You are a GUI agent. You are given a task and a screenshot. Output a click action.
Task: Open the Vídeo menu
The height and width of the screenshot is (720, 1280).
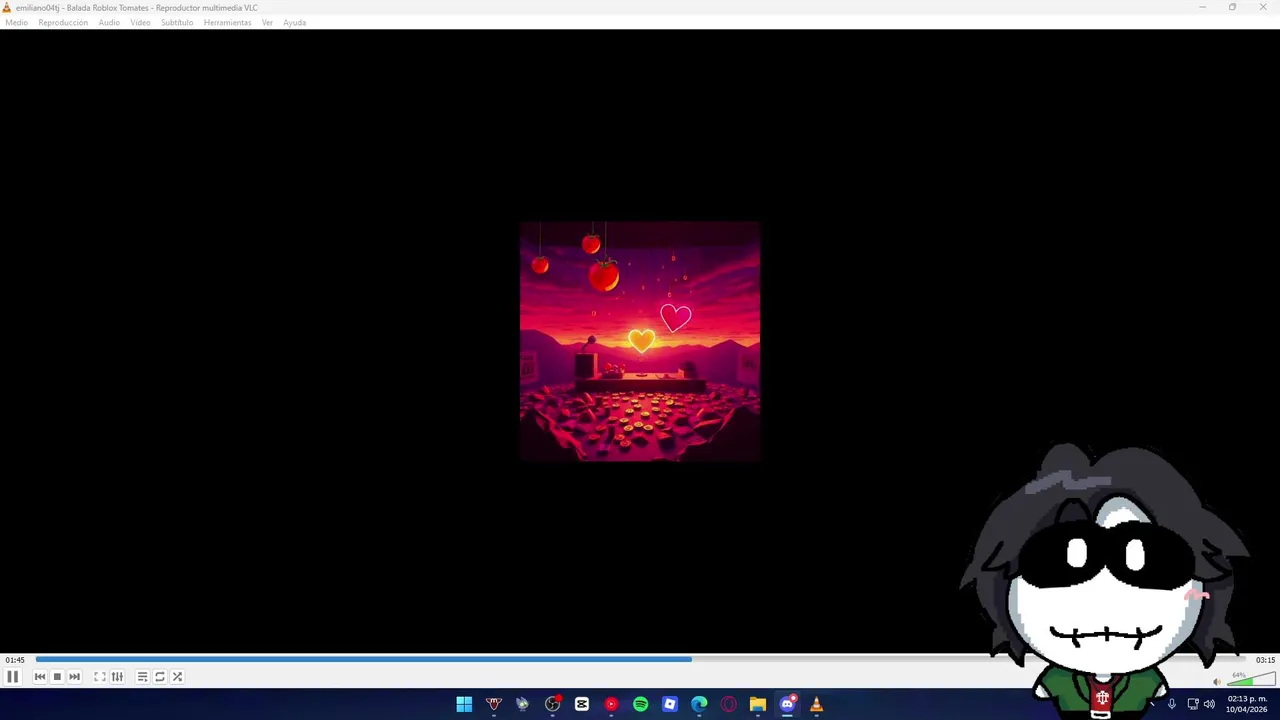click(140, 22)
